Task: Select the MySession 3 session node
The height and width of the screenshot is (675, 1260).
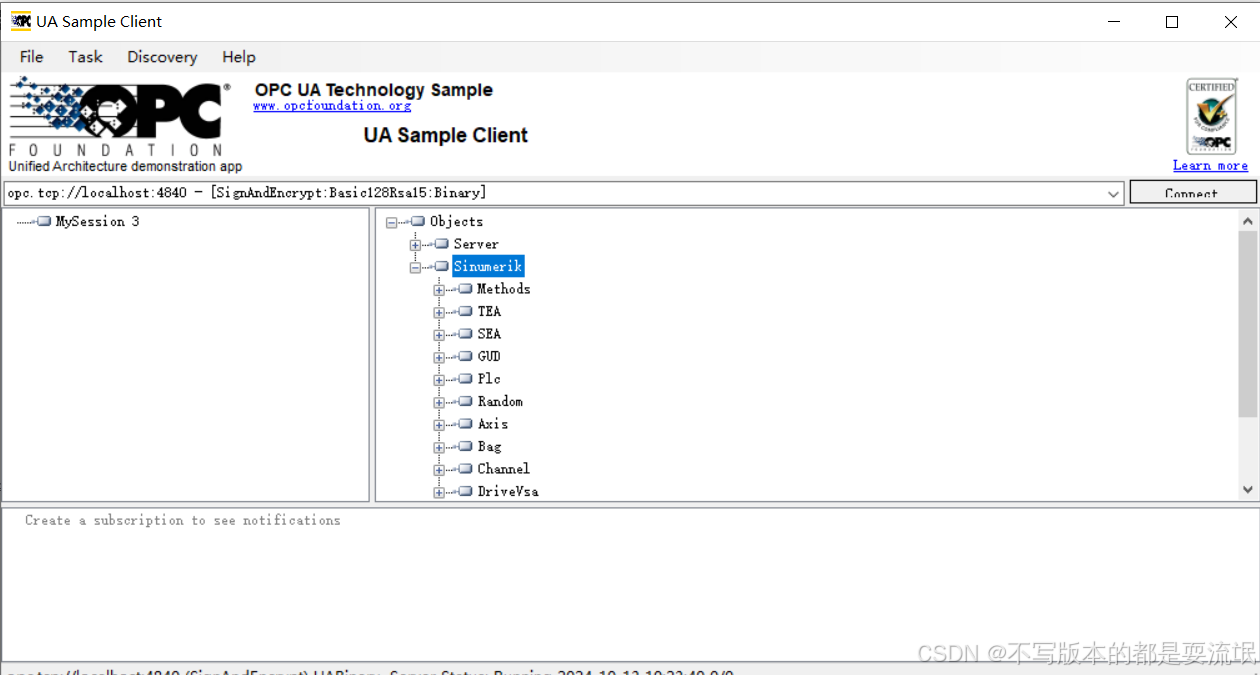Action: (97, 221)
